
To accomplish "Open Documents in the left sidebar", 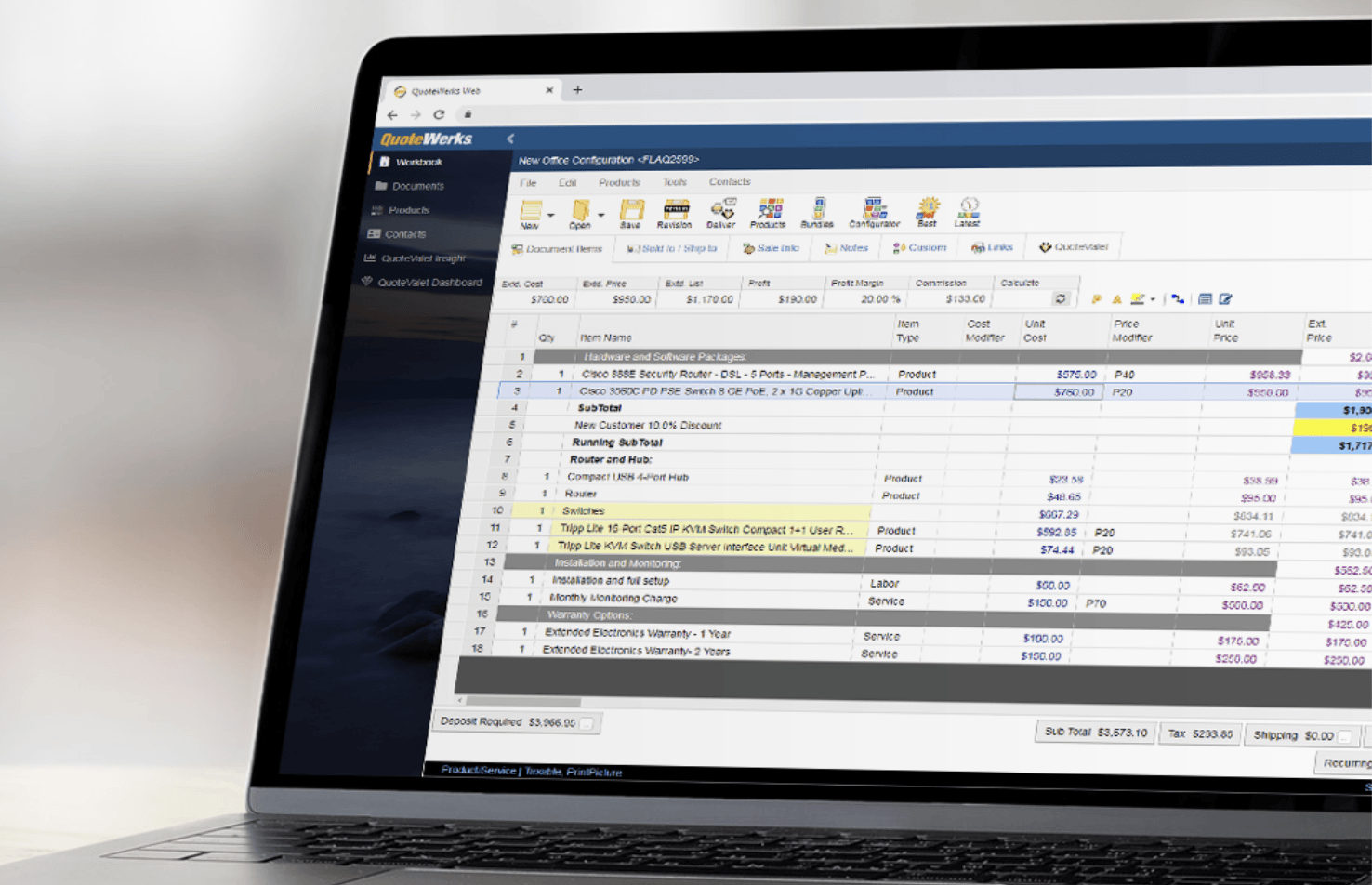I will point(410,186).
